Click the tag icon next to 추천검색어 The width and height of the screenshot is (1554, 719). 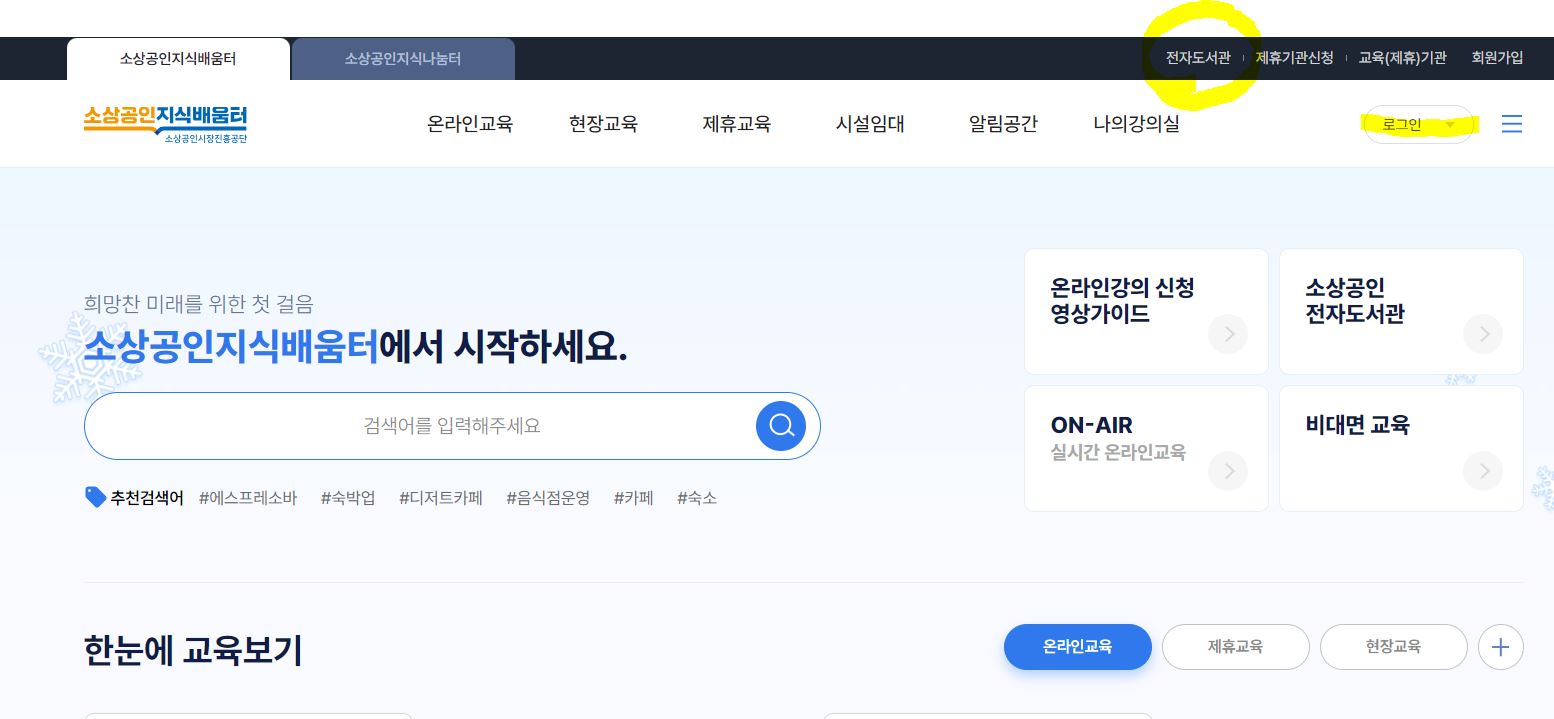pos(96,496)
